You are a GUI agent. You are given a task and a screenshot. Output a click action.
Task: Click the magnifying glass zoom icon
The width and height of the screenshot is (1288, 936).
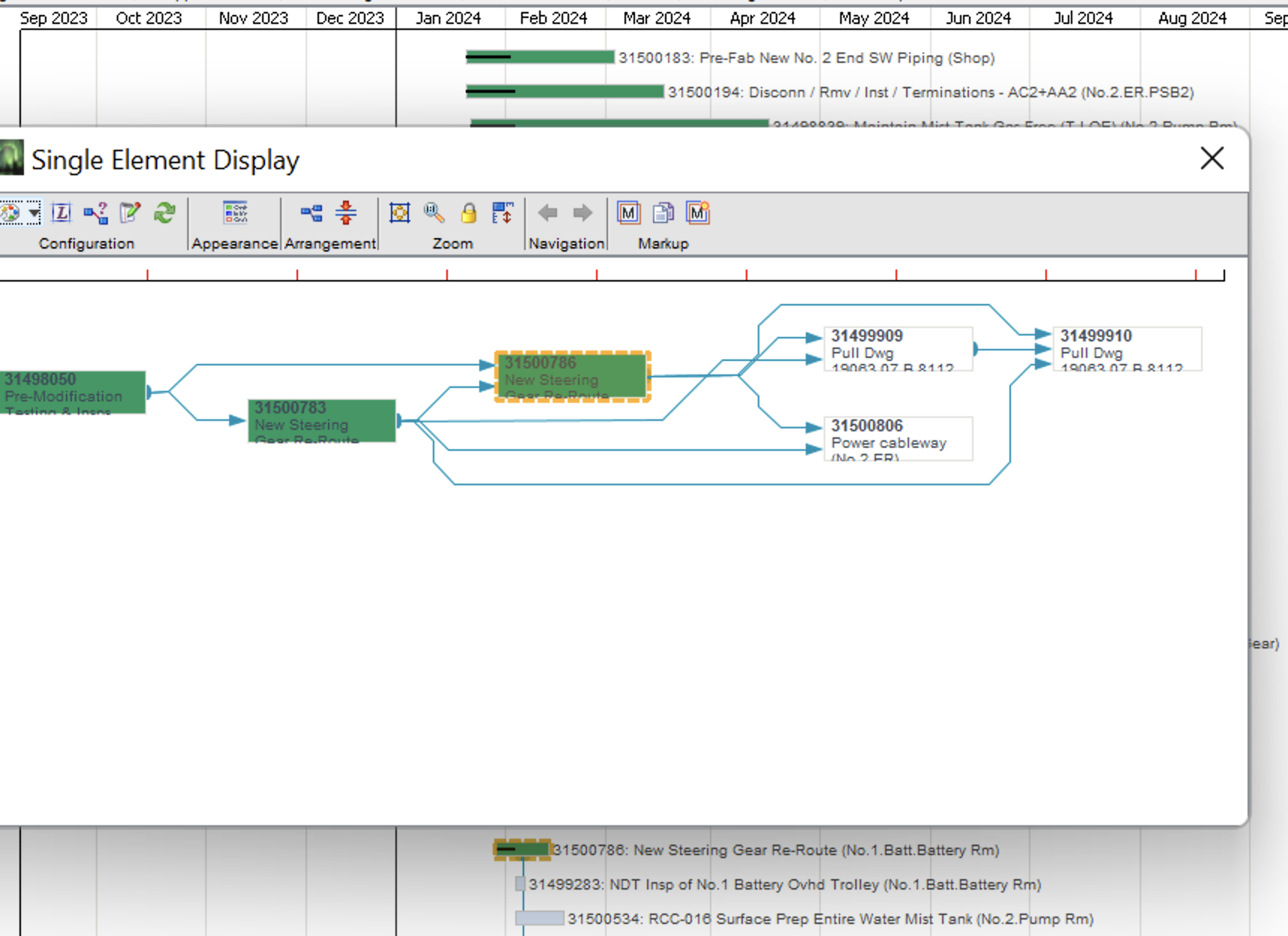point(434,213)
